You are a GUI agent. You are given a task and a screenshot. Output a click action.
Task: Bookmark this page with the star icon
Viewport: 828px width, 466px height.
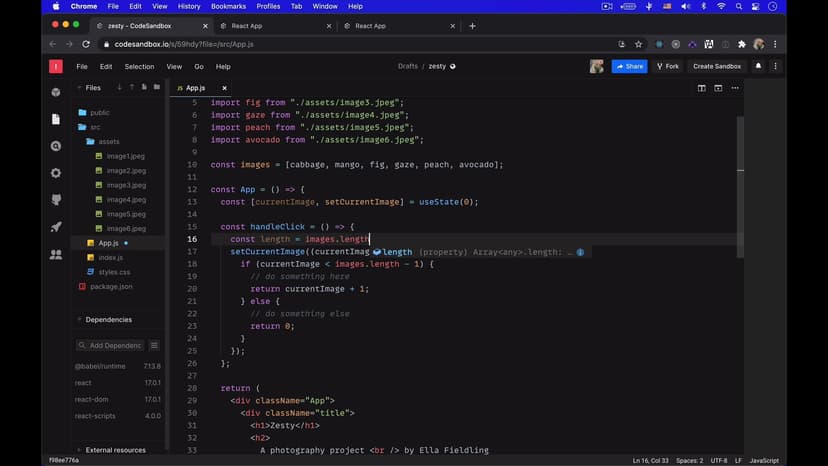638,44
